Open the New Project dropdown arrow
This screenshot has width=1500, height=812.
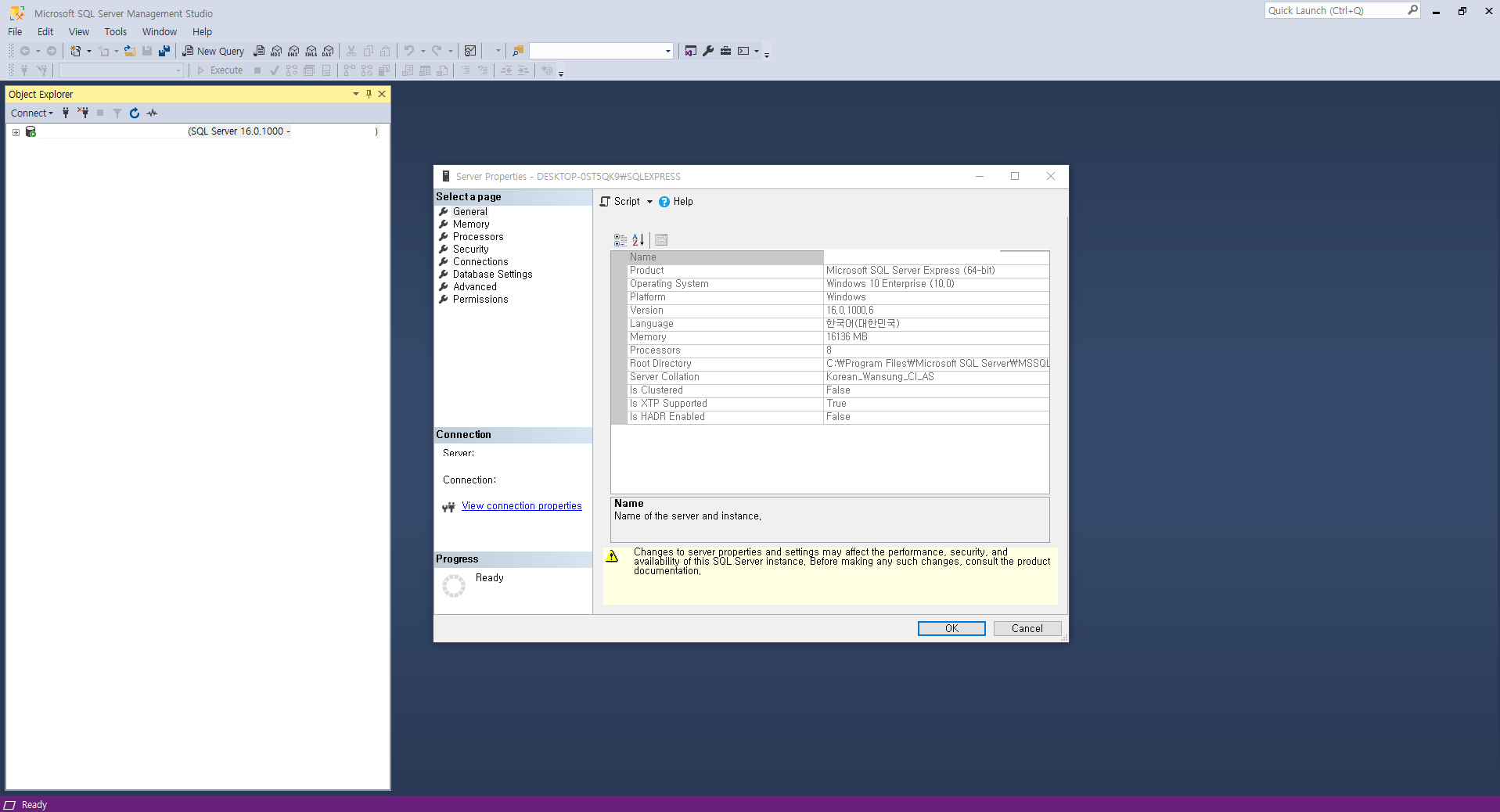[x=88, y=51]
